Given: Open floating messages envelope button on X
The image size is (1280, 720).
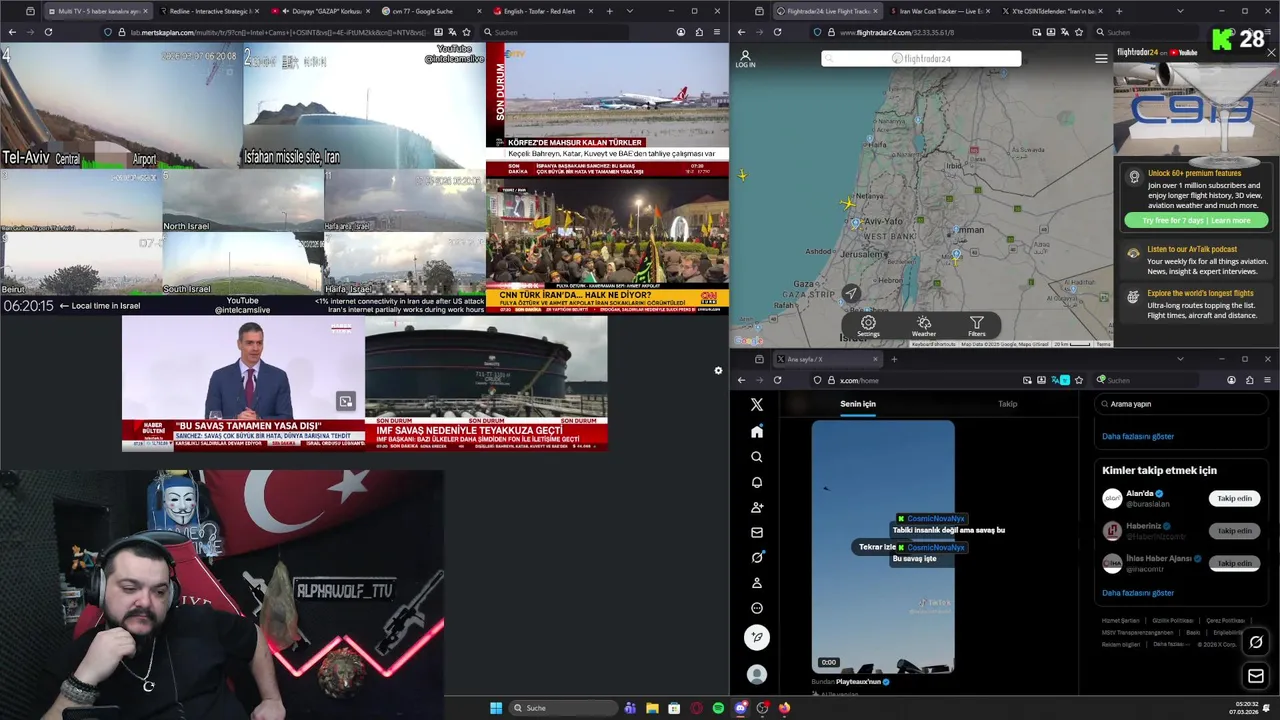Looking at the screenshot, I should pyautogui.click(x=1256, y=677).
